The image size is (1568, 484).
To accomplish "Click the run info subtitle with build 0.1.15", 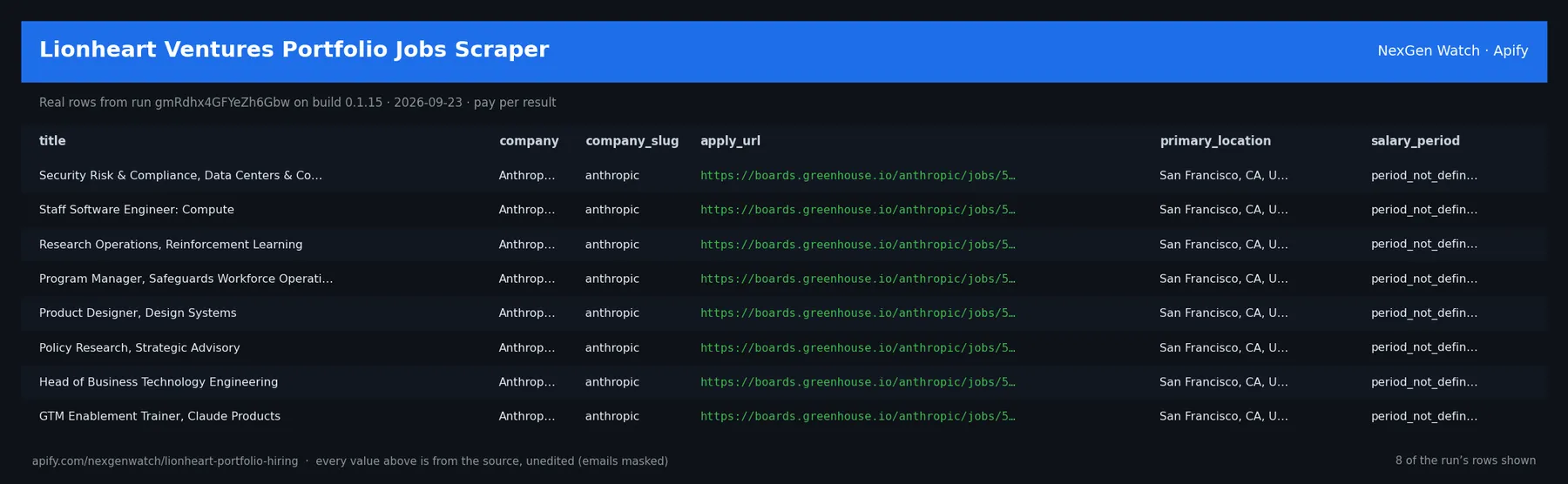I will [297, 103].
